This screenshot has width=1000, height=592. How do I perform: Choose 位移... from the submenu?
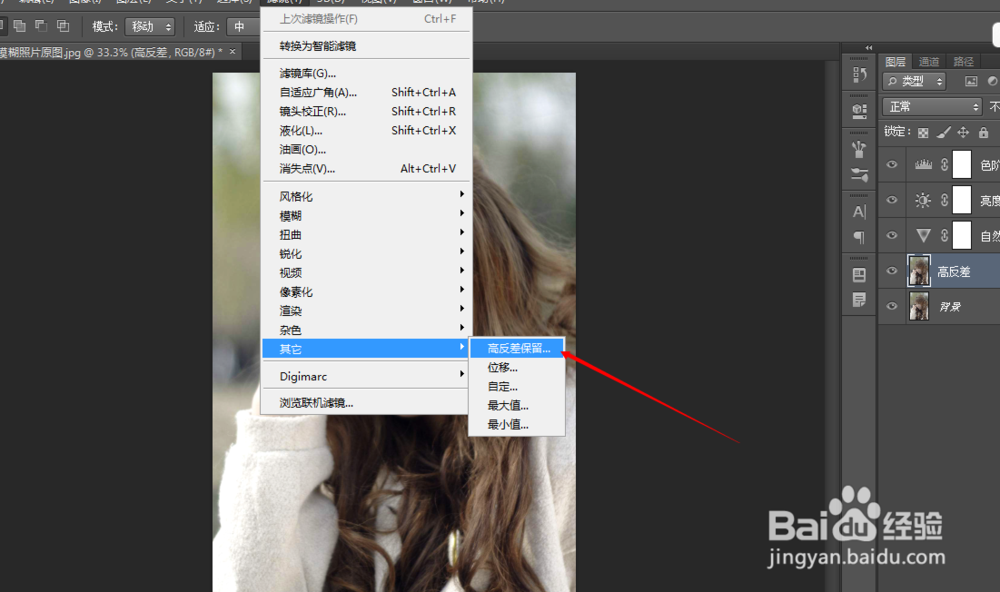coord(517,367)
